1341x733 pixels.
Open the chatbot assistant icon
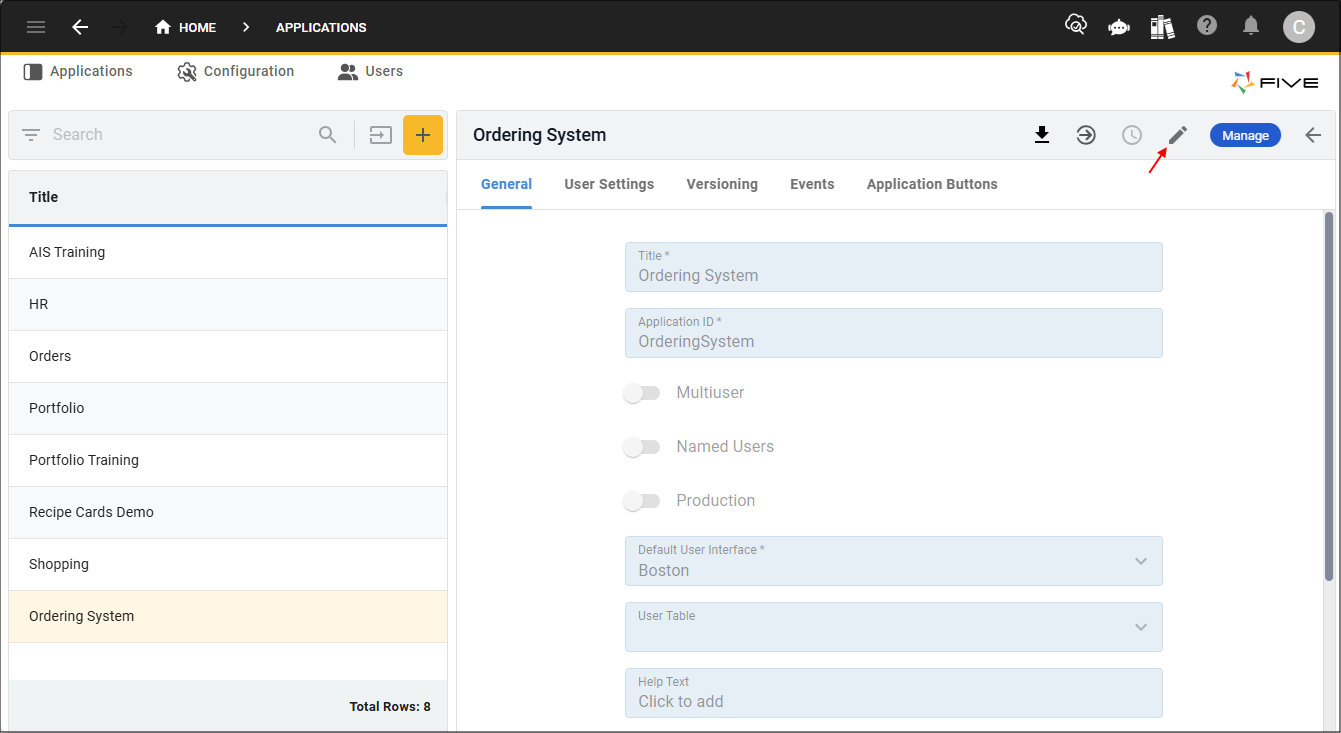pos(1119,27)
